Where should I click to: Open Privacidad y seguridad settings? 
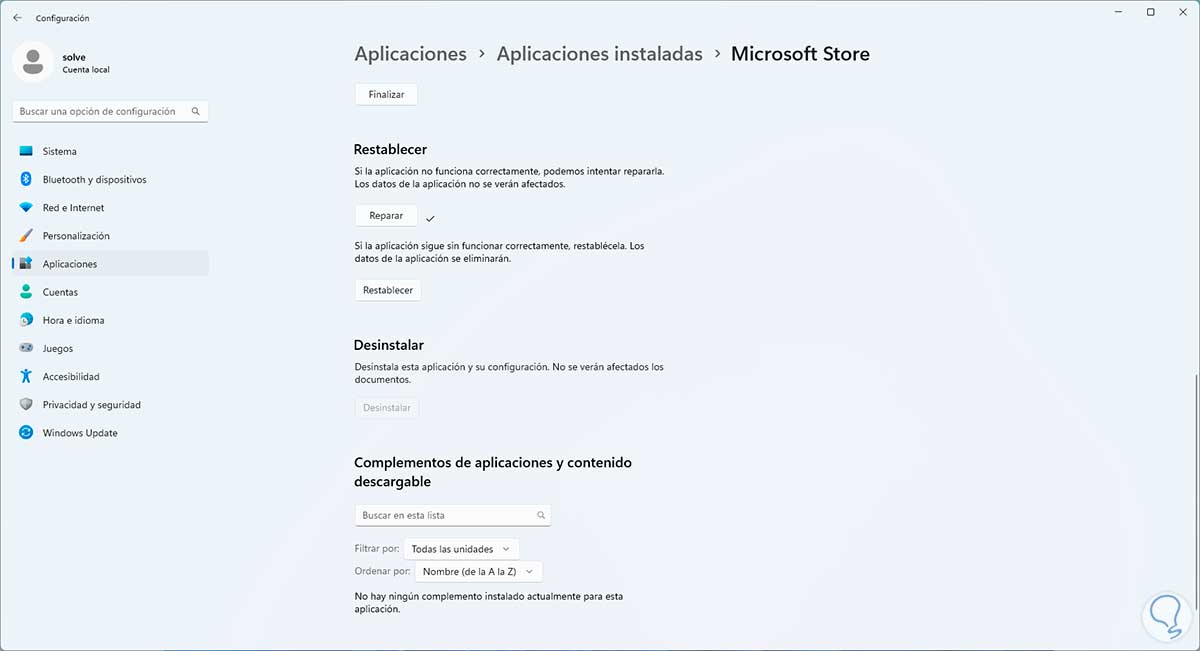[x=111, y=404]
